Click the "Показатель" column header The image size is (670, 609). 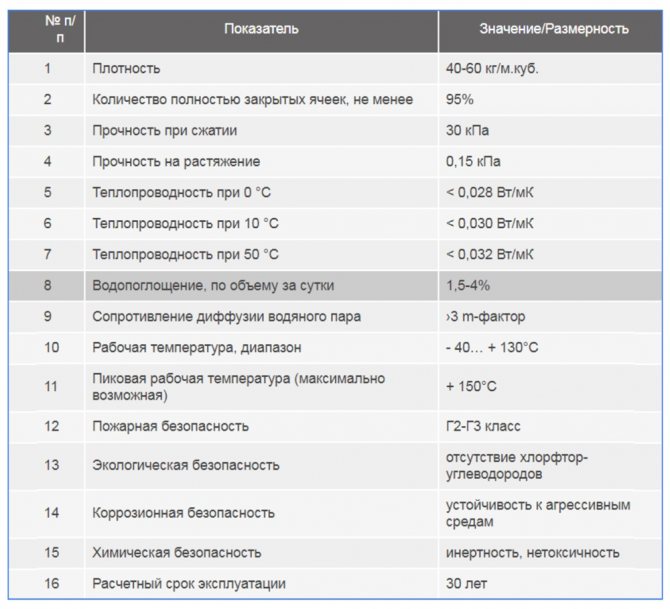260,29
